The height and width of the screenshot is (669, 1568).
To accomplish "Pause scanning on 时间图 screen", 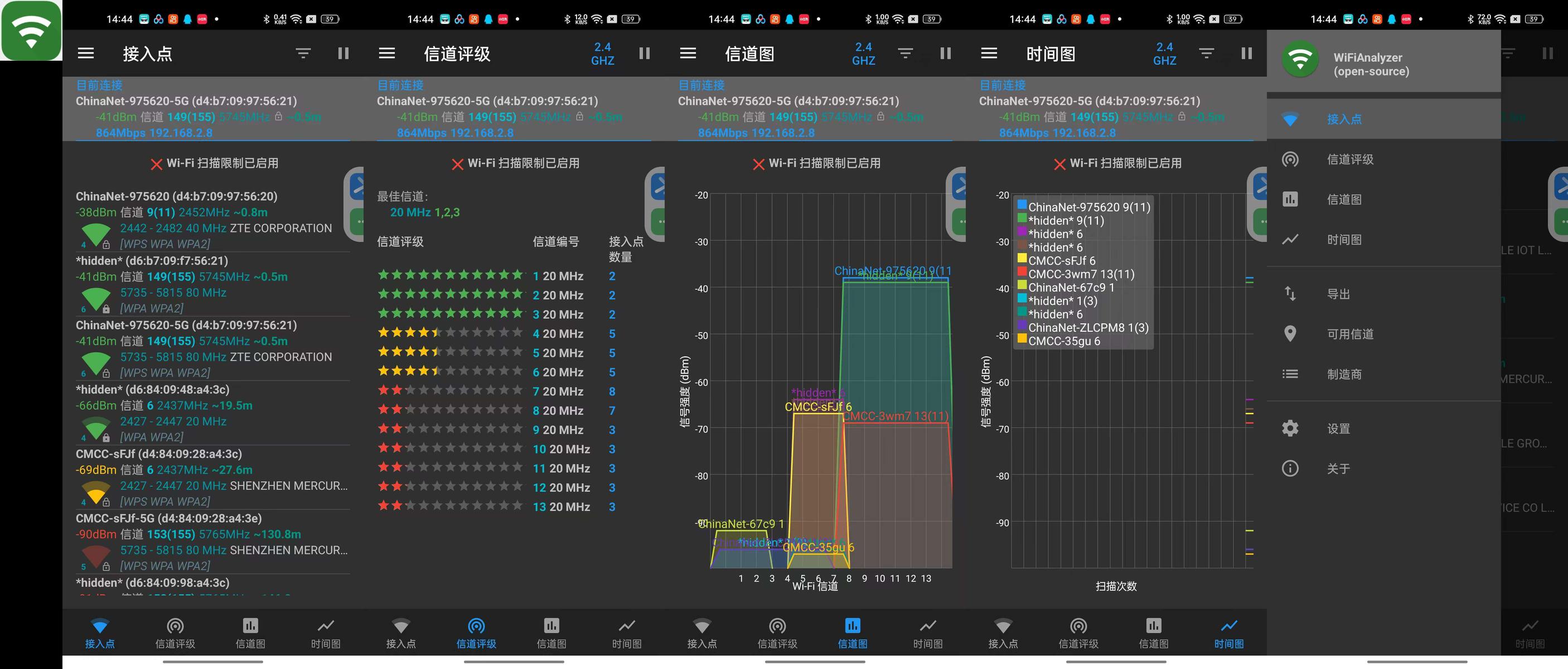I will (x=1247, y=54).
